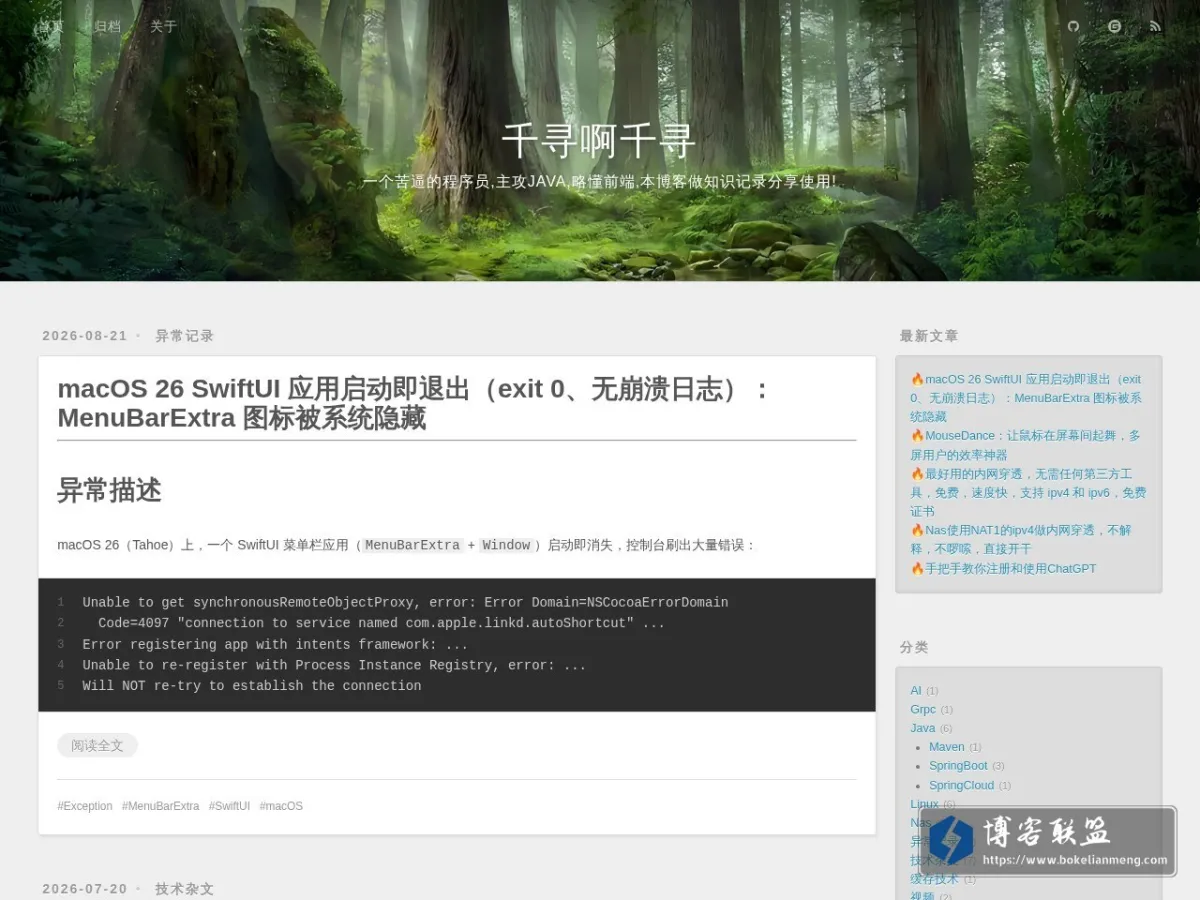Click the post date 2026-08-21
The image size is (1200, 900).
coord(85,336)
